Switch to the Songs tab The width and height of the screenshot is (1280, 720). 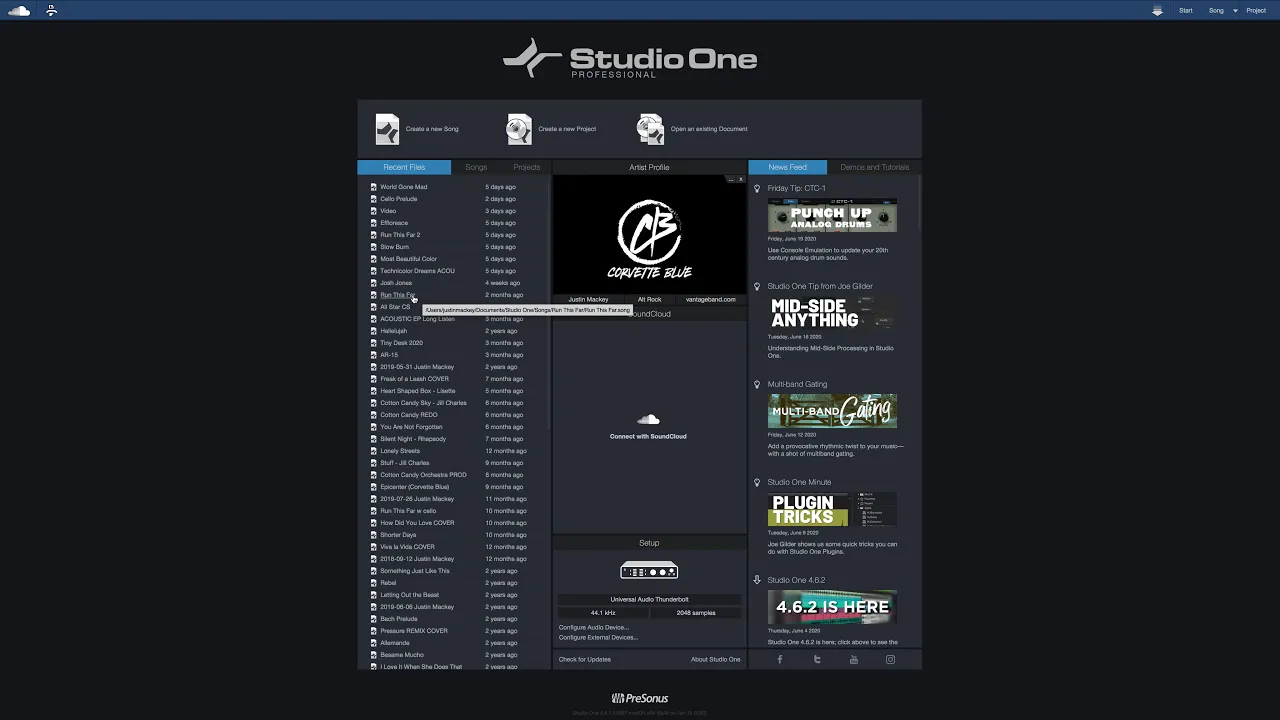click(476, 167)
